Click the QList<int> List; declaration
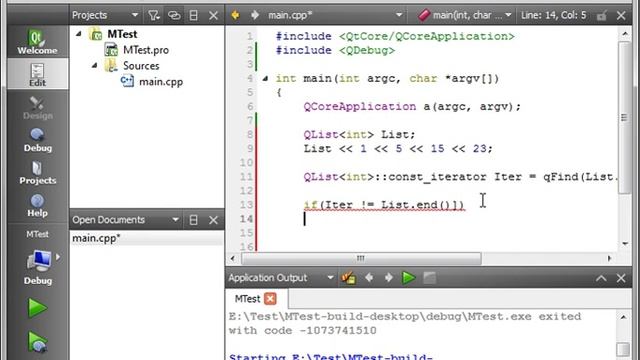The width and height of the screenshot is (640, 360). tap(359, 134)
